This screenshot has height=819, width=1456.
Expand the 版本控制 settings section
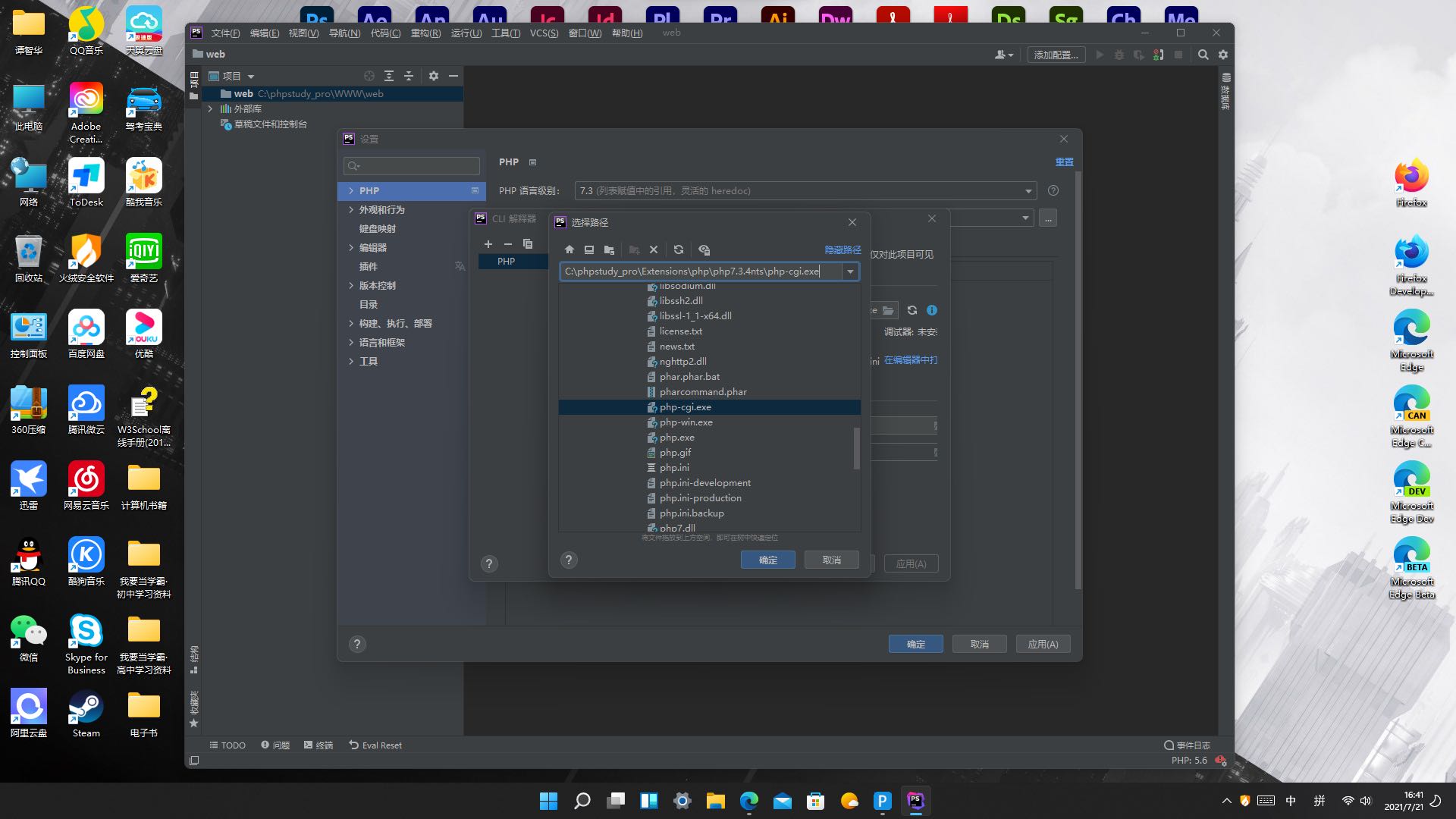351,286
